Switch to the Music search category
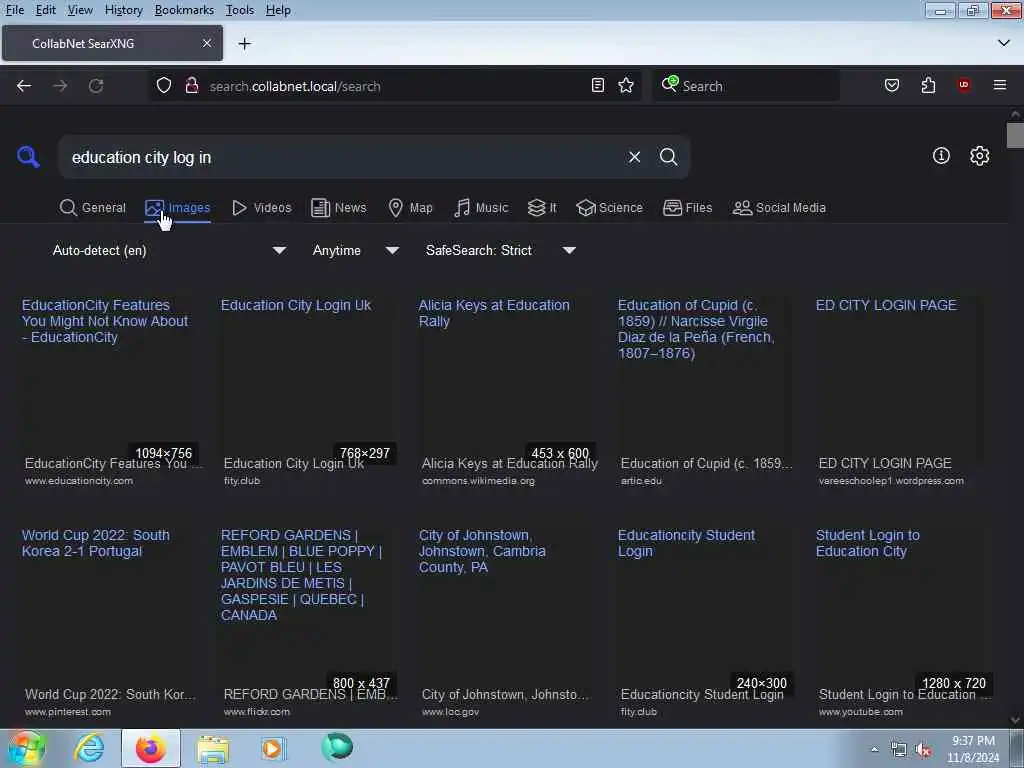The height and width of the screenshot is (768, 1024). tap(481, 208)
